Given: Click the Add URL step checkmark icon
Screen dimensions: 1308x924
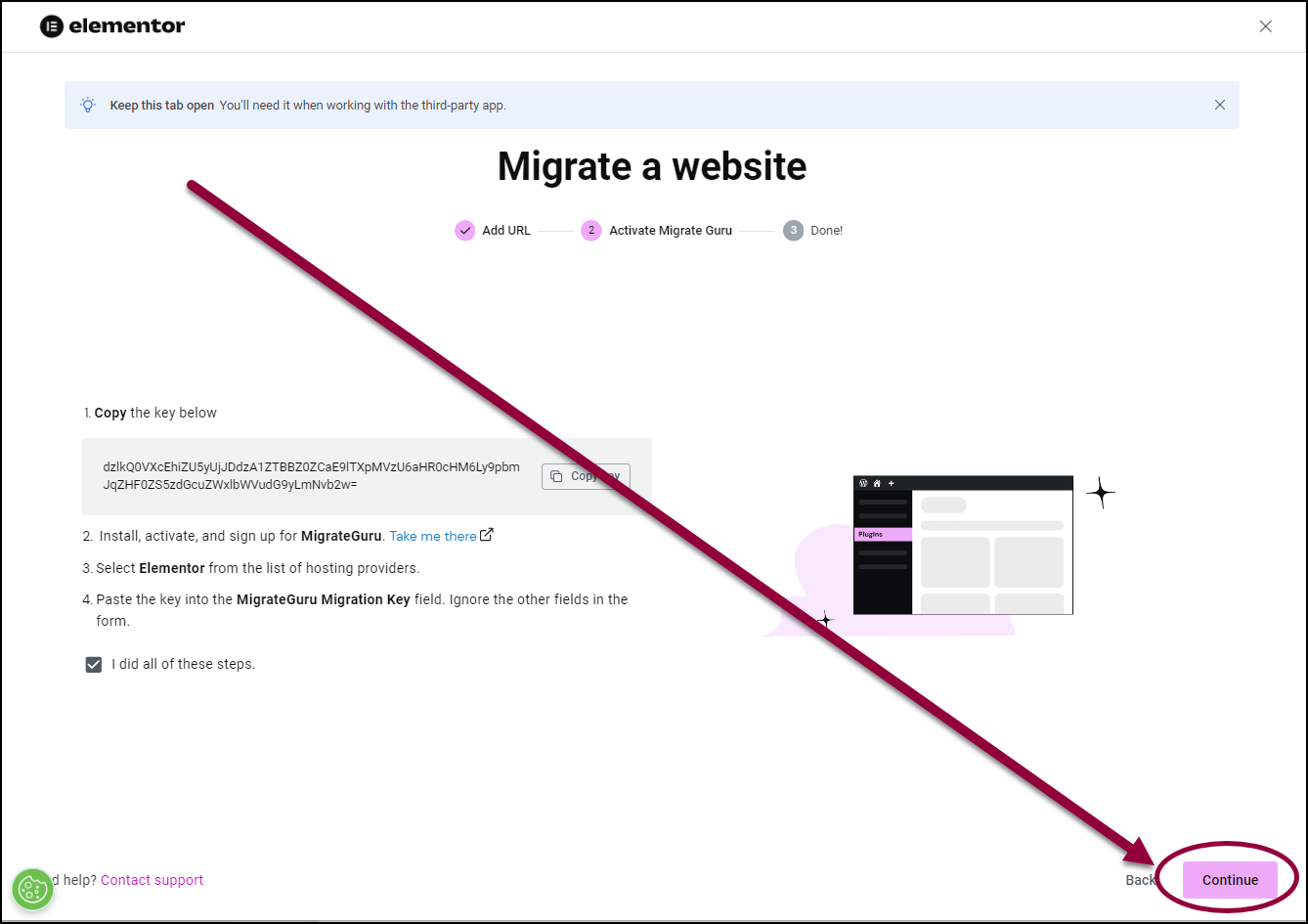Looking at the screenshot, I should [464, 231].
